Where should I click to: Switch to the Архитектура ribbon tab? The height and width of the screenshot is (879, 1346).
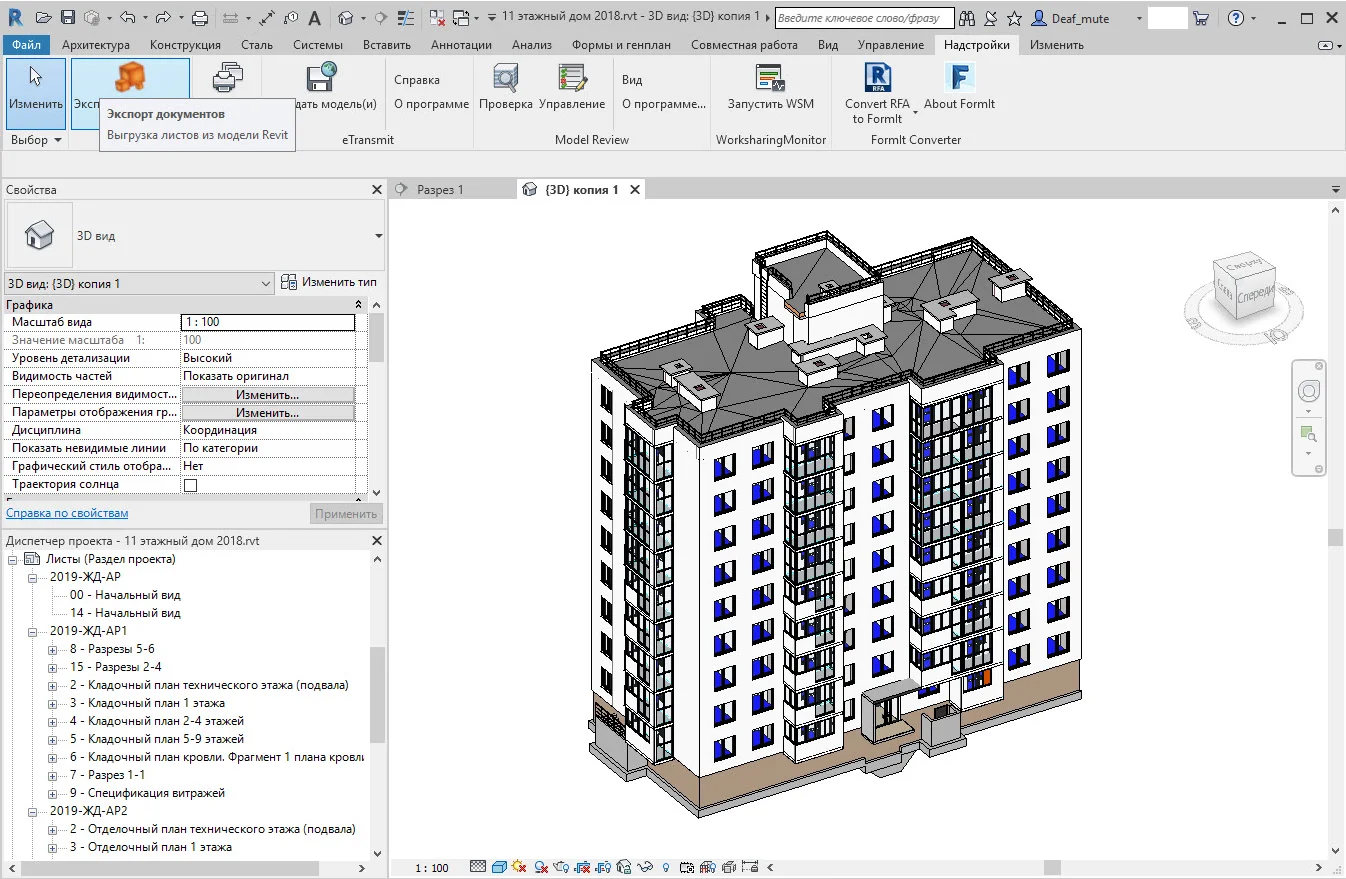tap(95, 45)
